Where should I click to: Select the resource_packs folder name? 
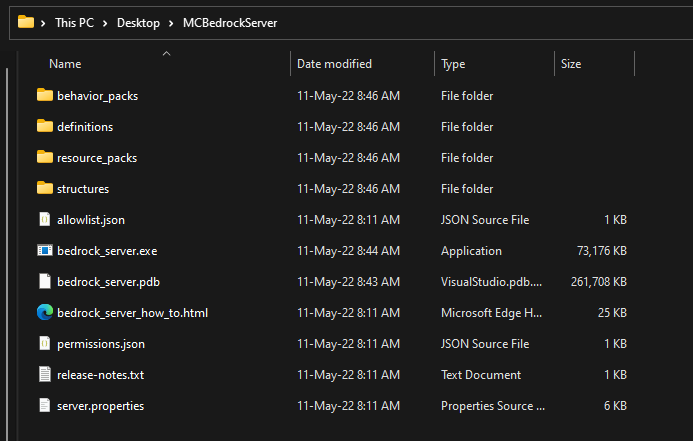point(97,158)
